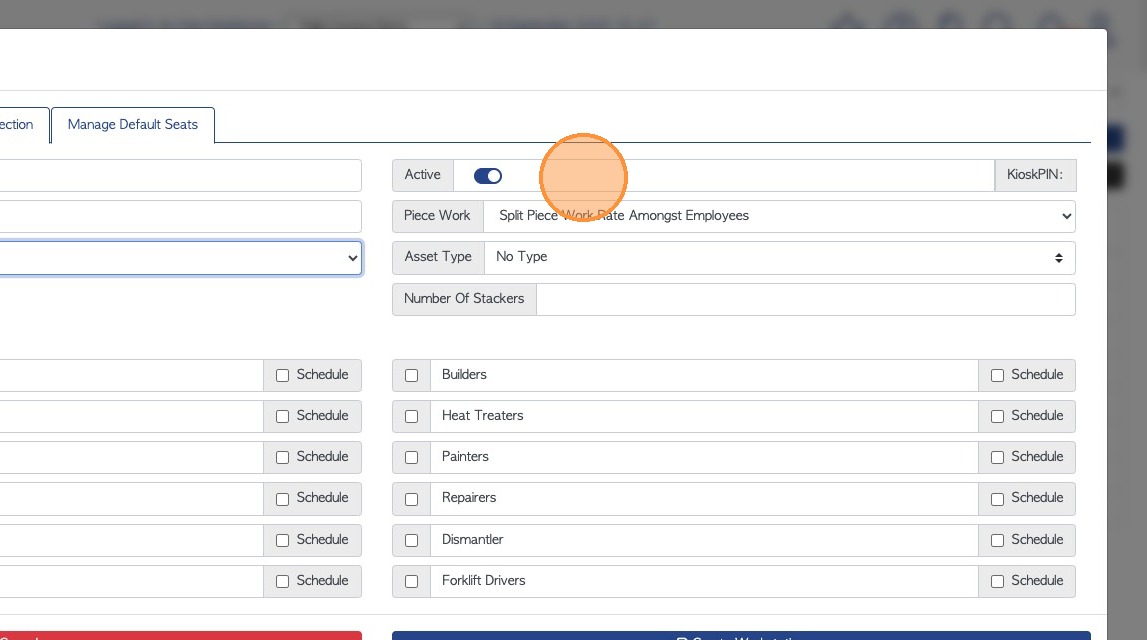Switch to the Manage Default Seats tab
The height and width of the screenshot is (640, 1147).
(x=132, y=125)
